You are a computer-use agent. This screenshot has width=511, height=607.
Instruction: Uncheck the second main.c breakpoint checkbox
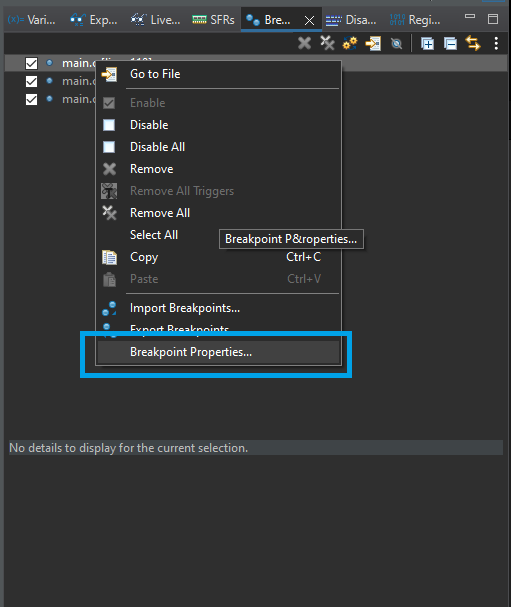click(x=31, y=81)
